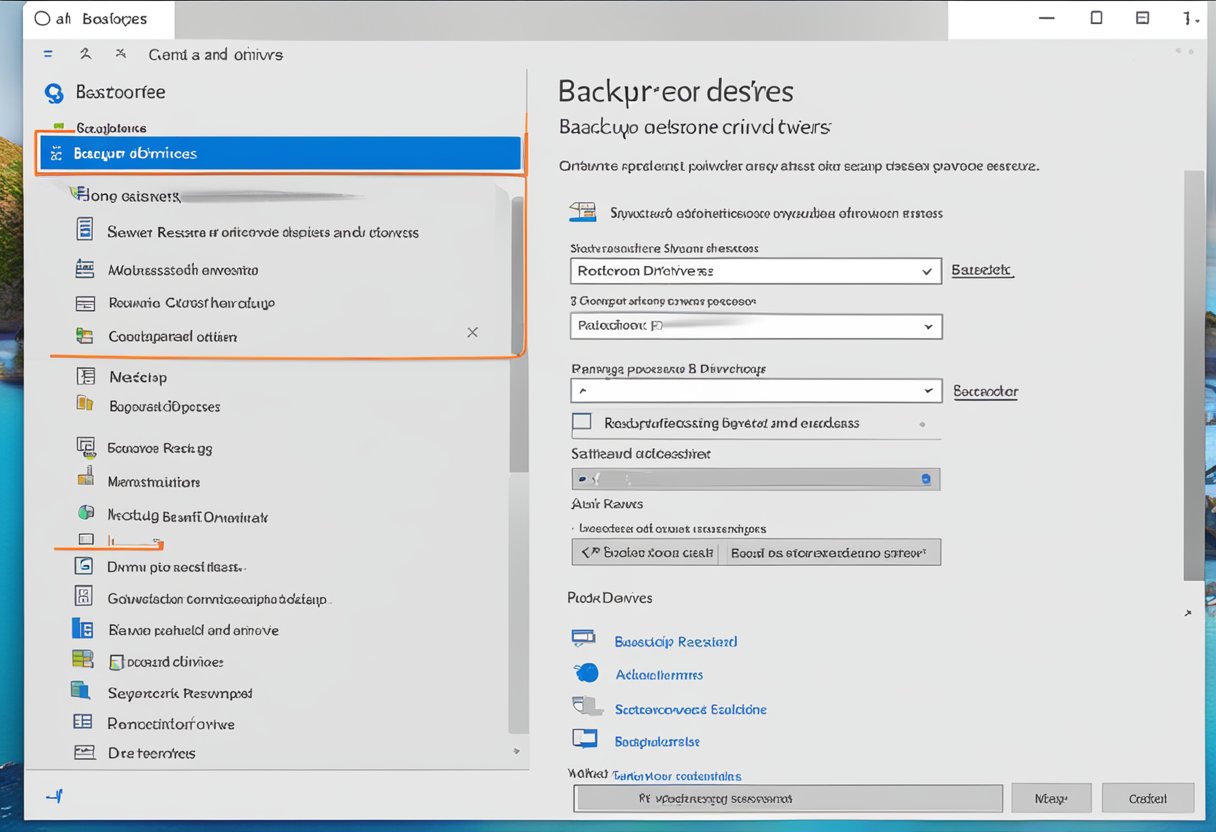Click the grid icon beside "Ronactintor orive"
The height and width of the screenshot is (832, 1216).
point(83,722)
